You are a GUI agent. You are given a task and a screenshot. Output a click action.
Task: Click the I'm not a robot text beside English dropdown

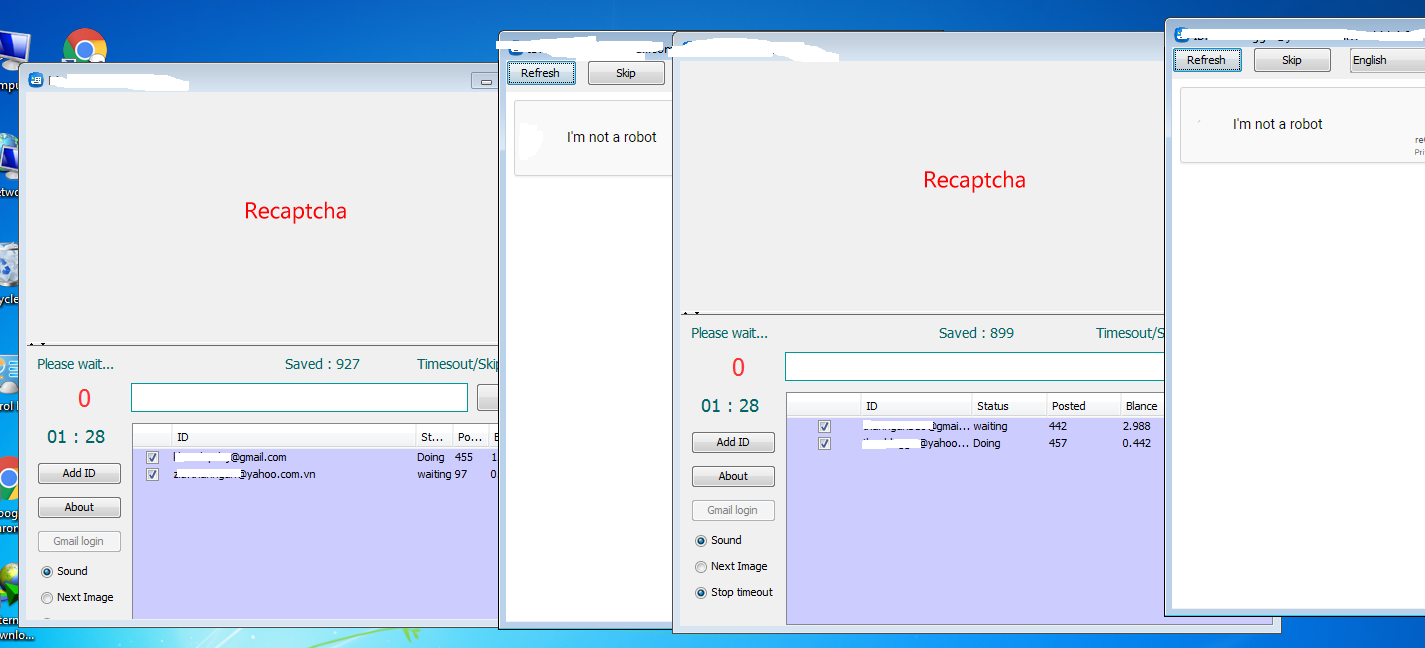pyautogui.click(x=1277, y=124)
